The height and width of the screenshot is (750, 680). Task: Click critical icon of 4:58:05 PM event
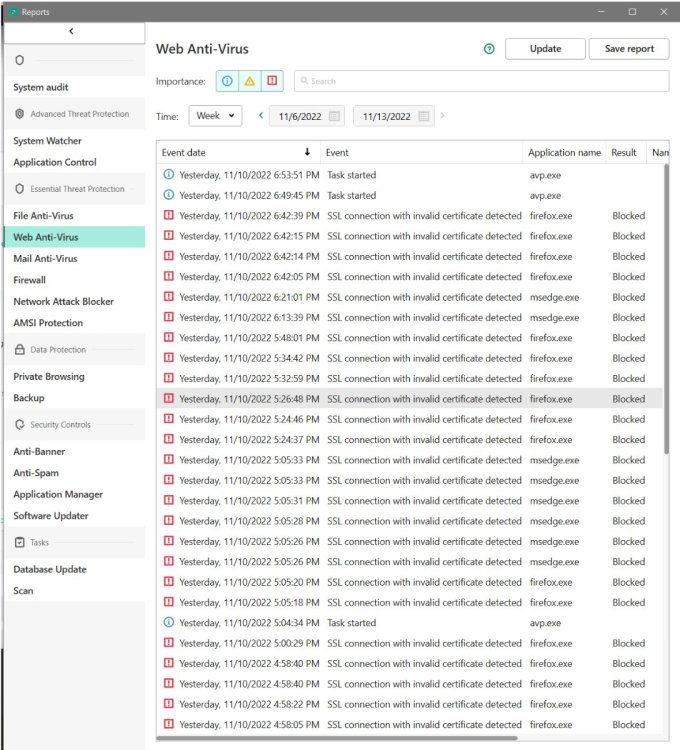(x=169, y=724)
